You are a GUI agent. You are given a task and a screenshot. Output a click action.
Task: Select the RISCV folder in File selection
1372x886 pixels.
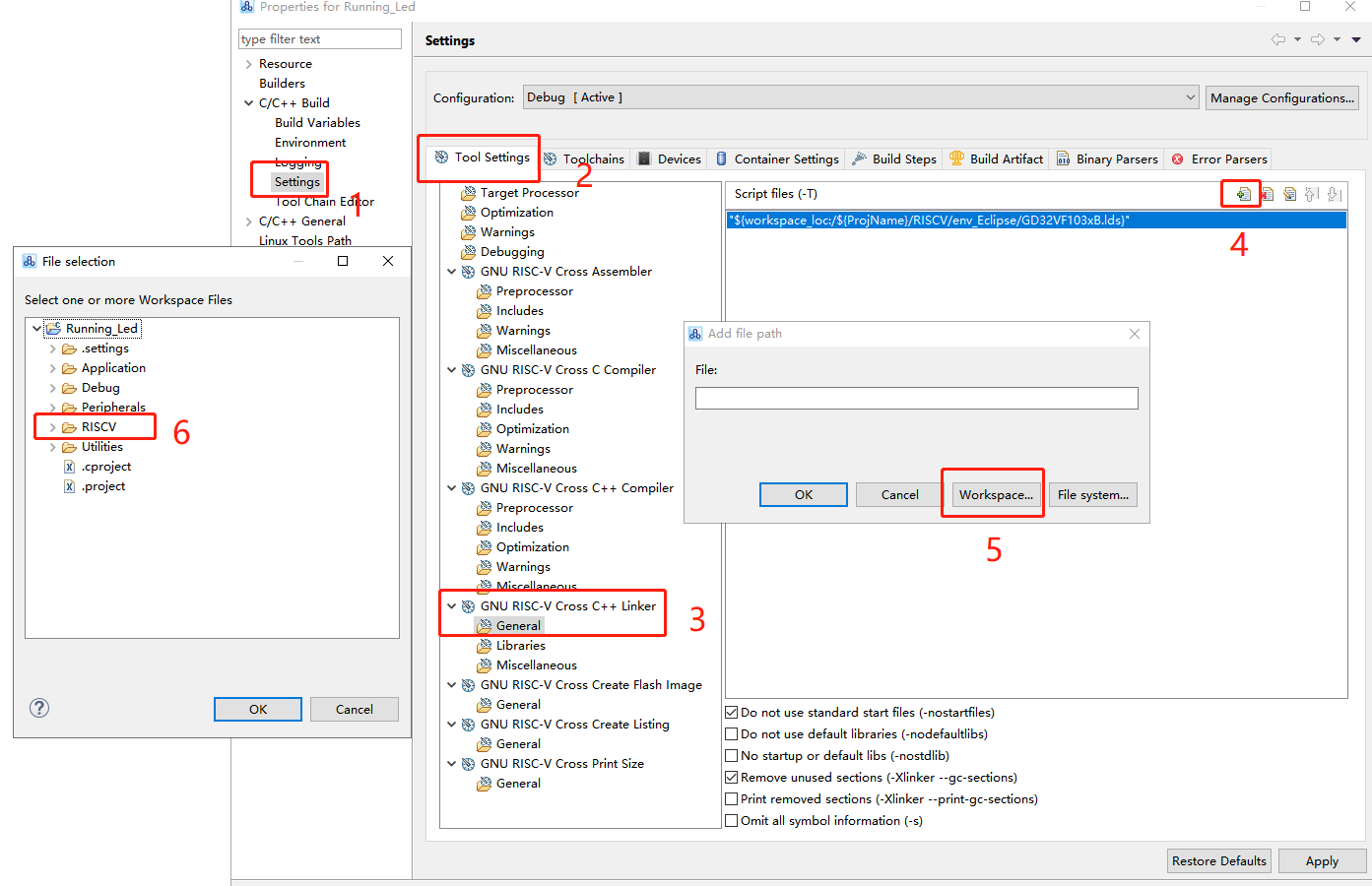point(98,427)
